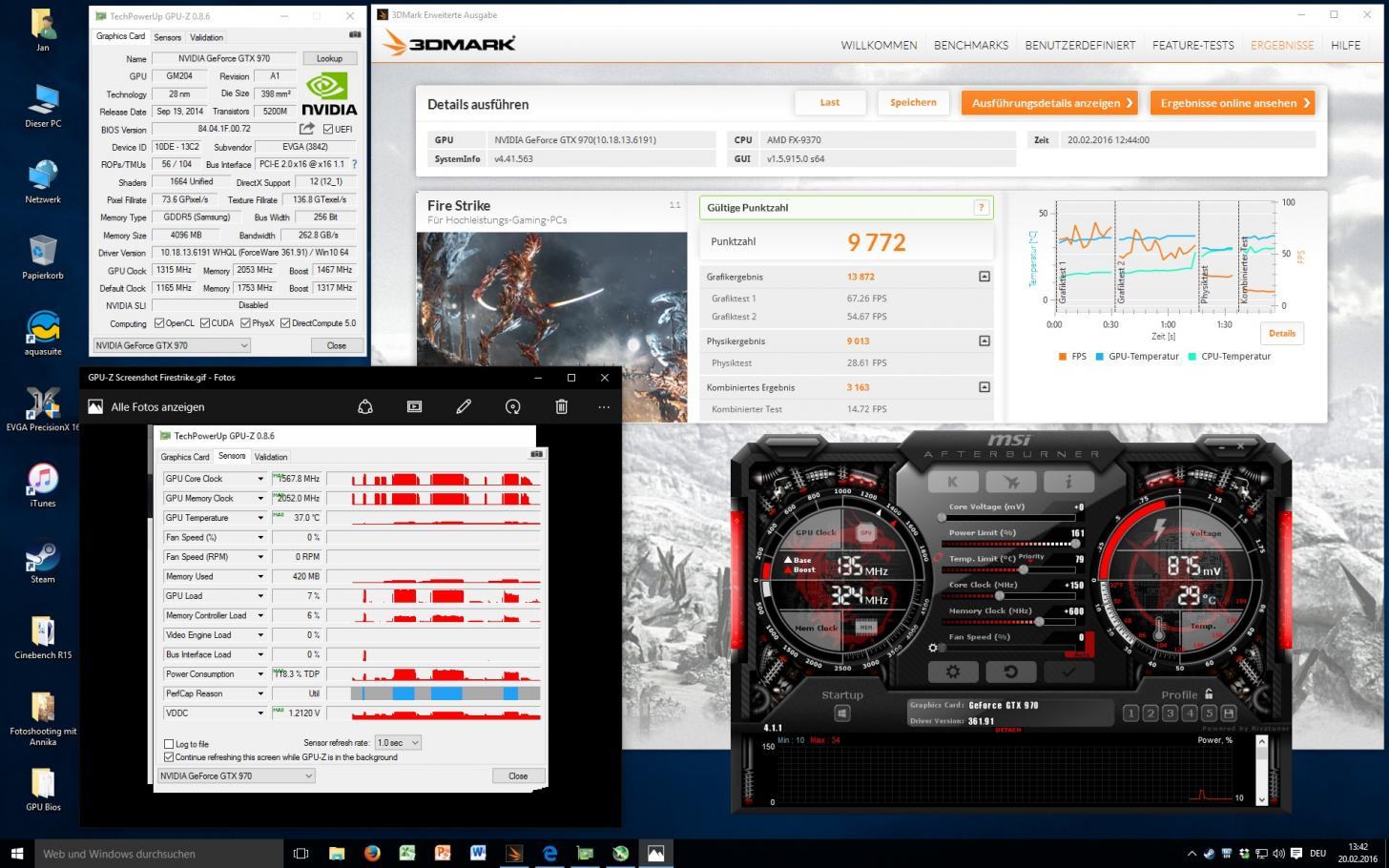1389x868 pixels.
Task: Click the share icon in Fotos toolbar
Action: point(365,406)
